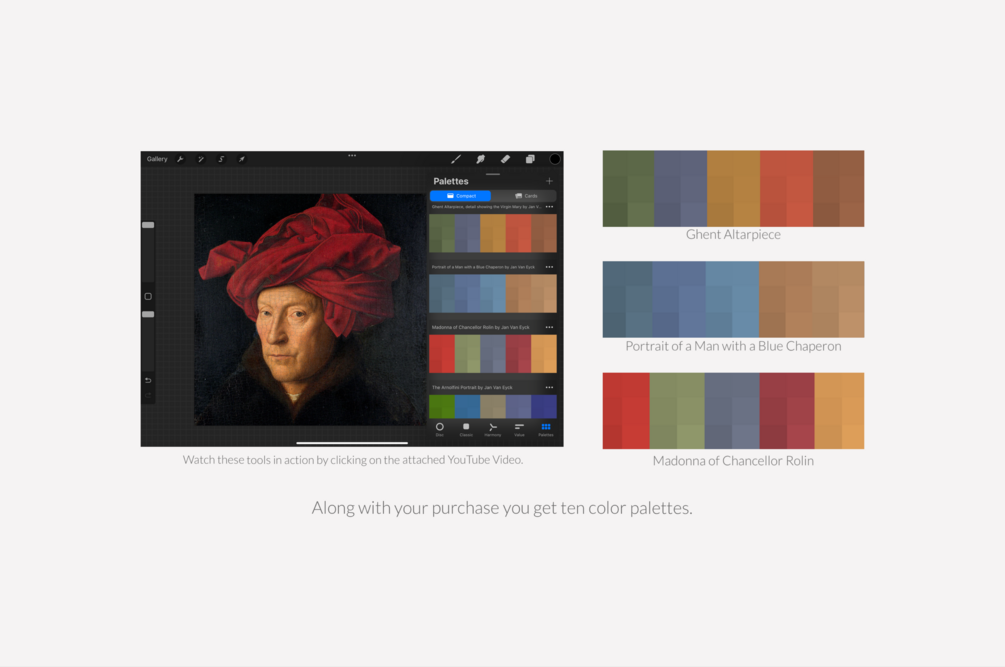Pick the light blue swatch in Blue Chaperon panel palette

(493, 293)
